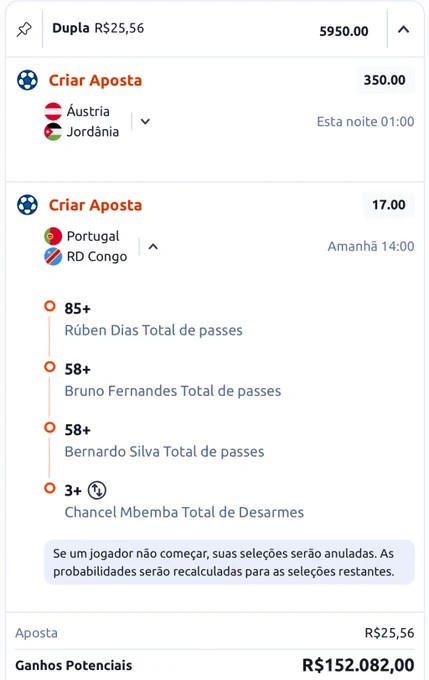Click the Austria flag icon
This screenshot has height=680, width=429.
click(53, 111)
